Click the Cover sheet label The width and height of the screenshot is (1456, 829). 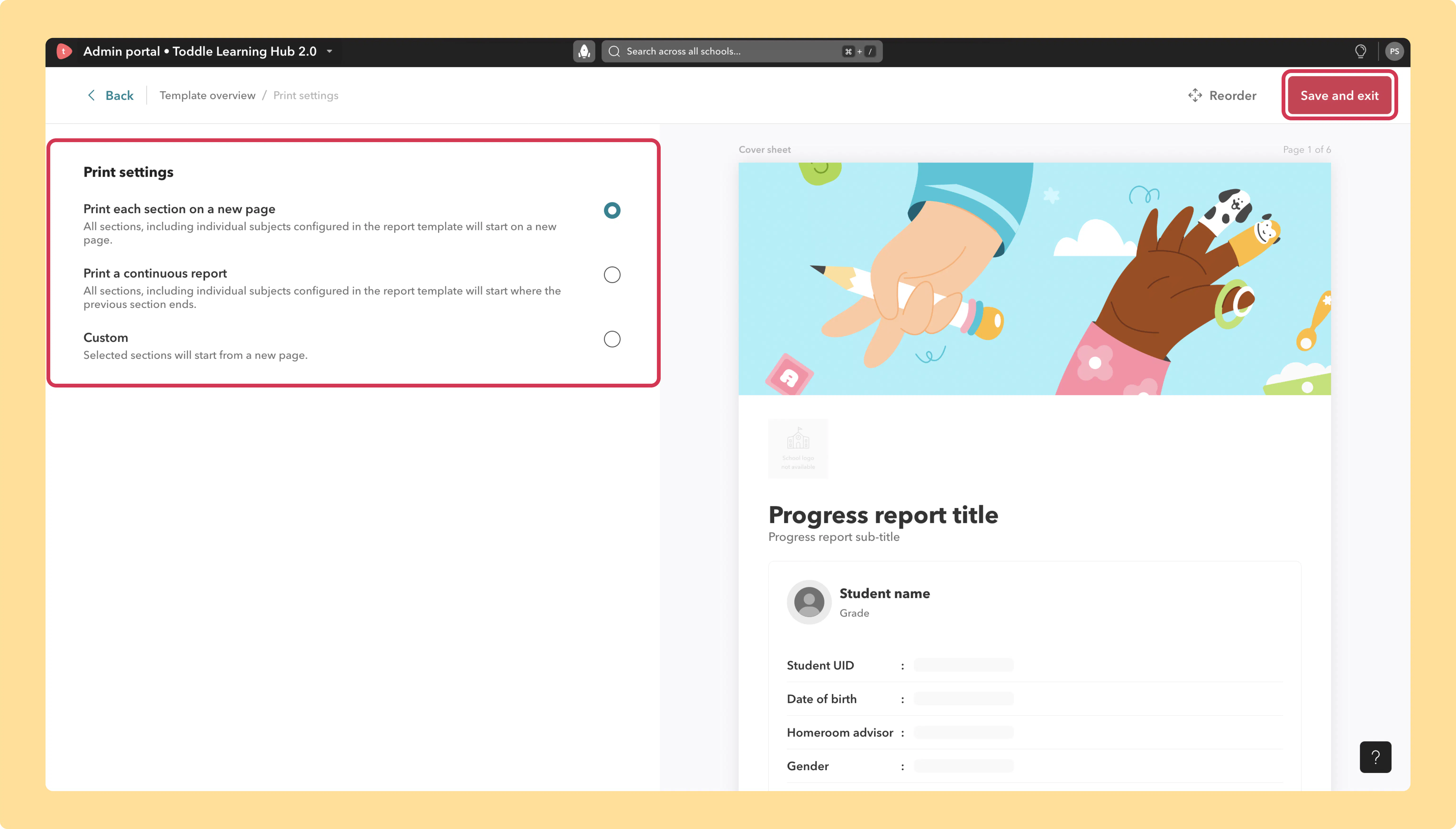point(764,149)
